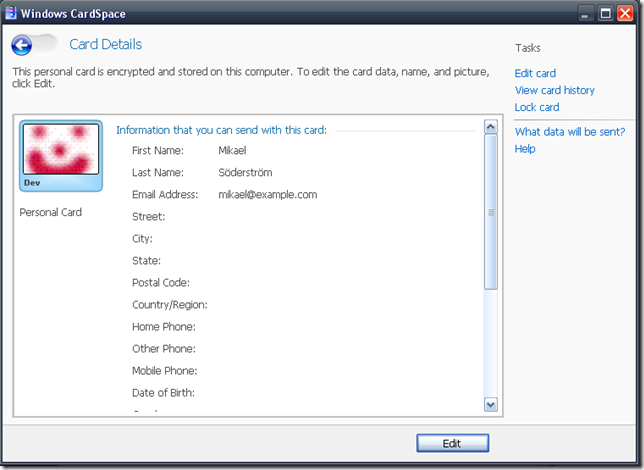This screenshot has width=644, height=470.
Task: Select the first name value Mikael
Action: [x=232, y=150]
